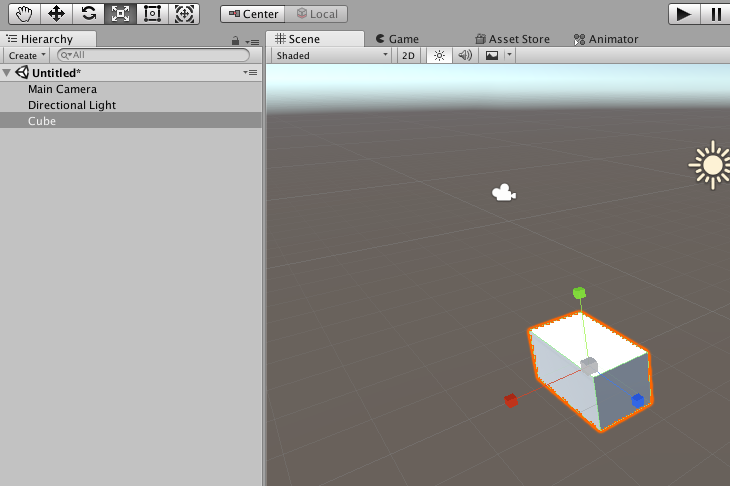
Task: Open the Animator tab
Action: pyautogui.click(x=606, y=39)
